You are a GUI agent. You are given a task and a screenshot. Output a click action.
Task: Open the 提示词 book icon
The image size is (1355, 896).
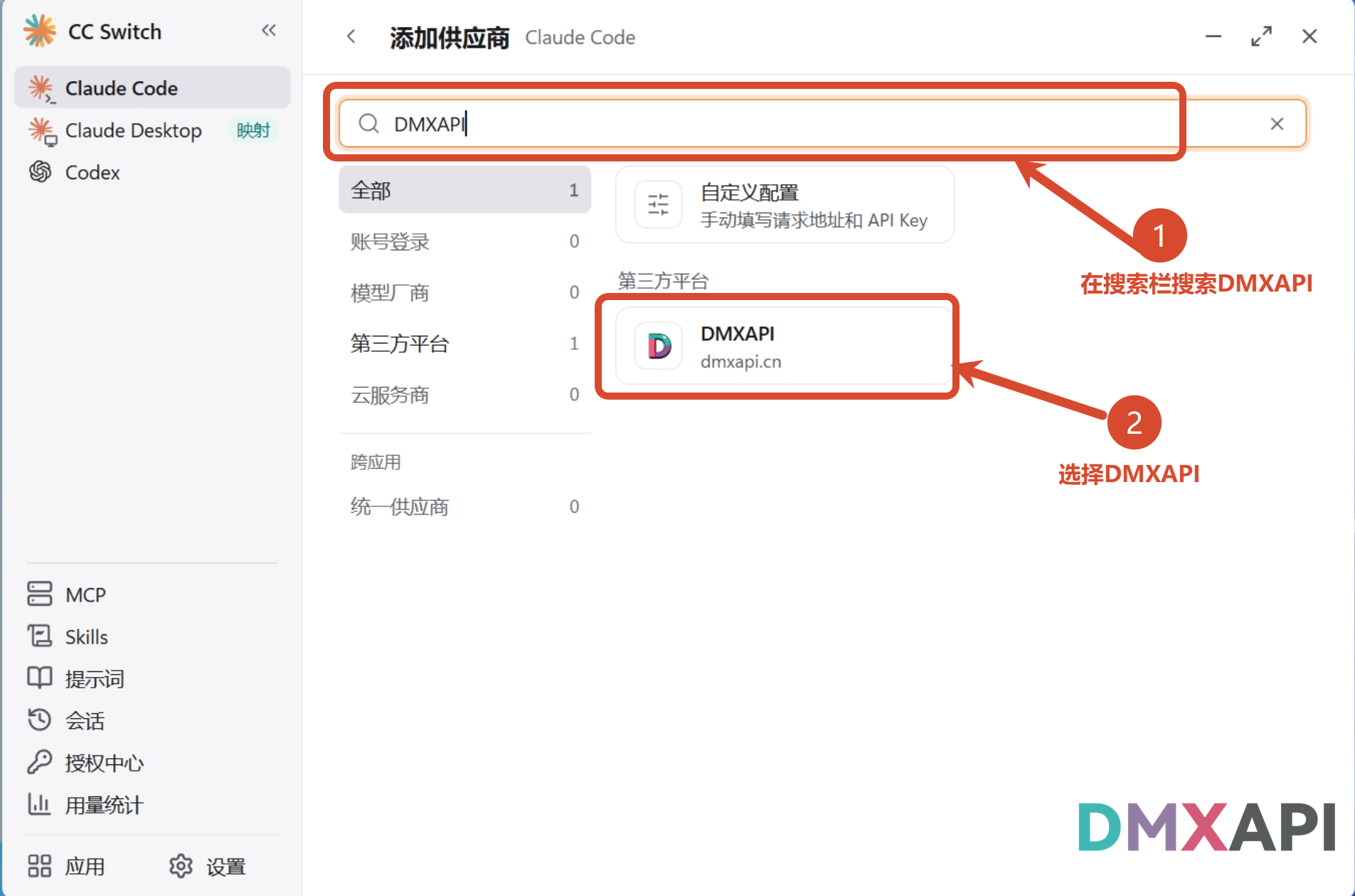[x=40, y=678]
